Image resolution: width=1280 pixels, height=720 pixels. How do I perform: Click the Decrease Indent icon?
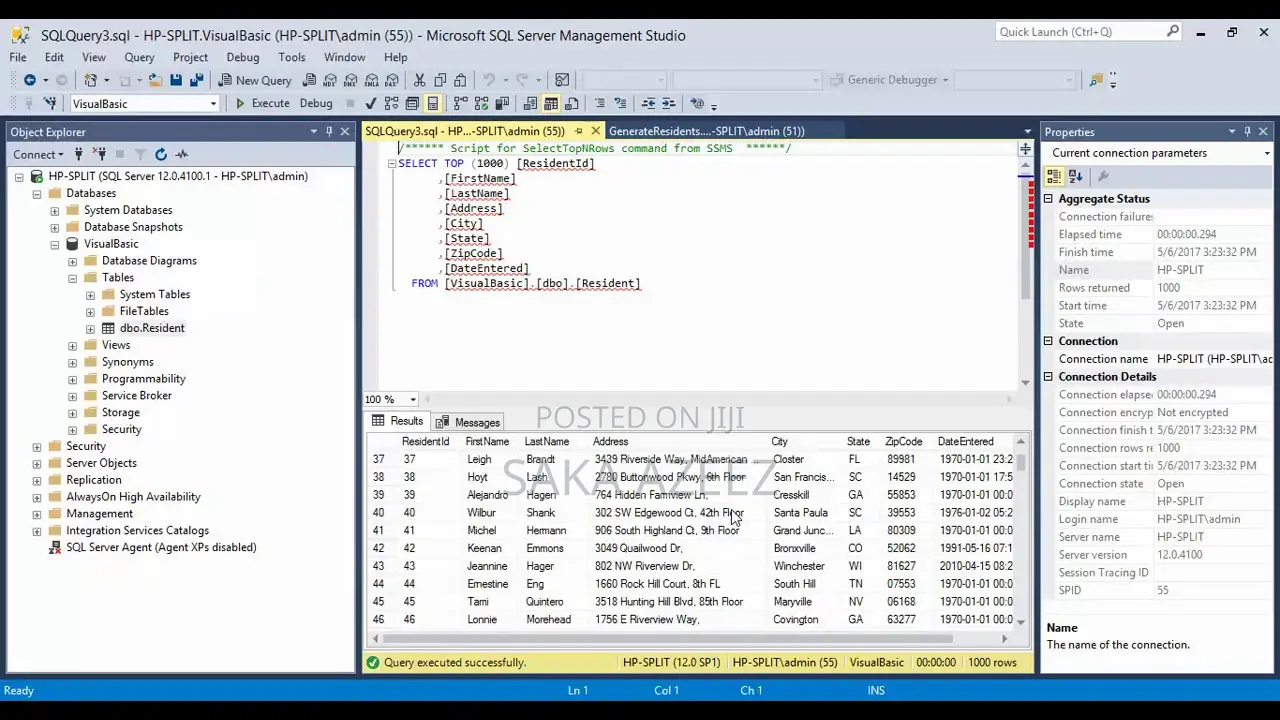tap(648, 103)
